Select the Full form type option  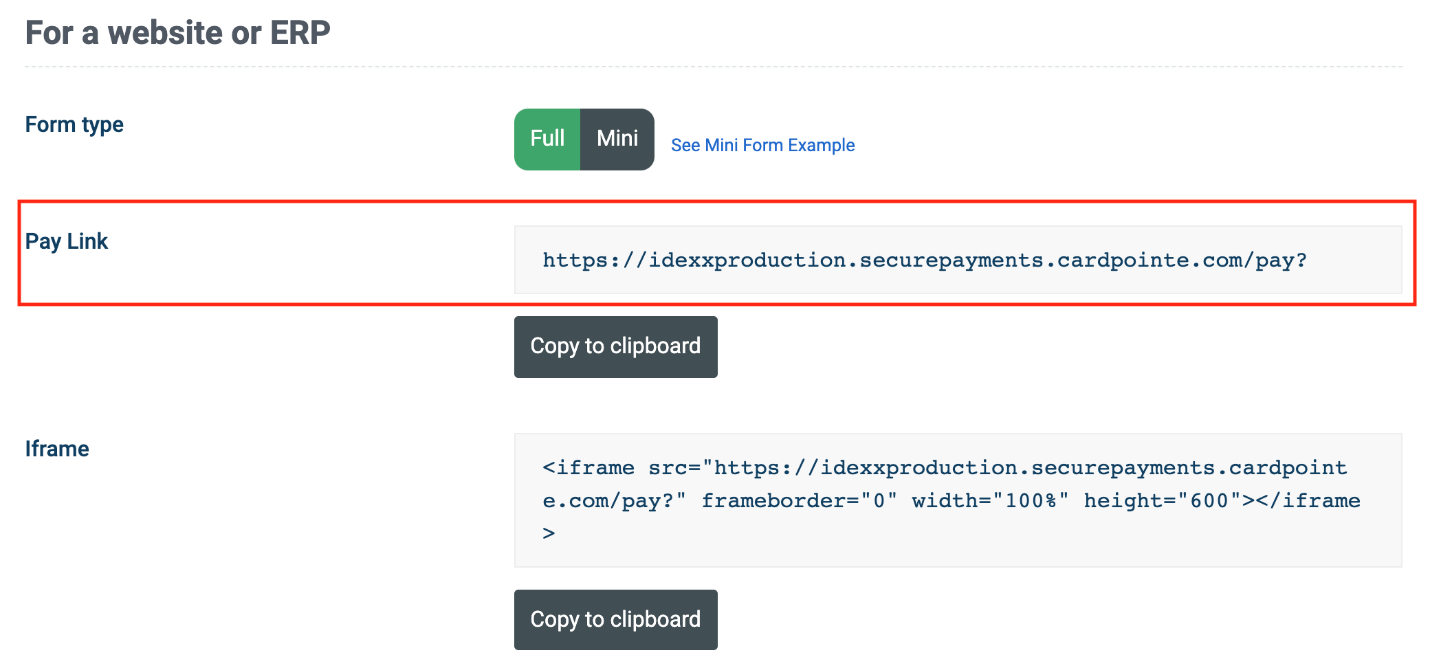(x=547, y=139)
